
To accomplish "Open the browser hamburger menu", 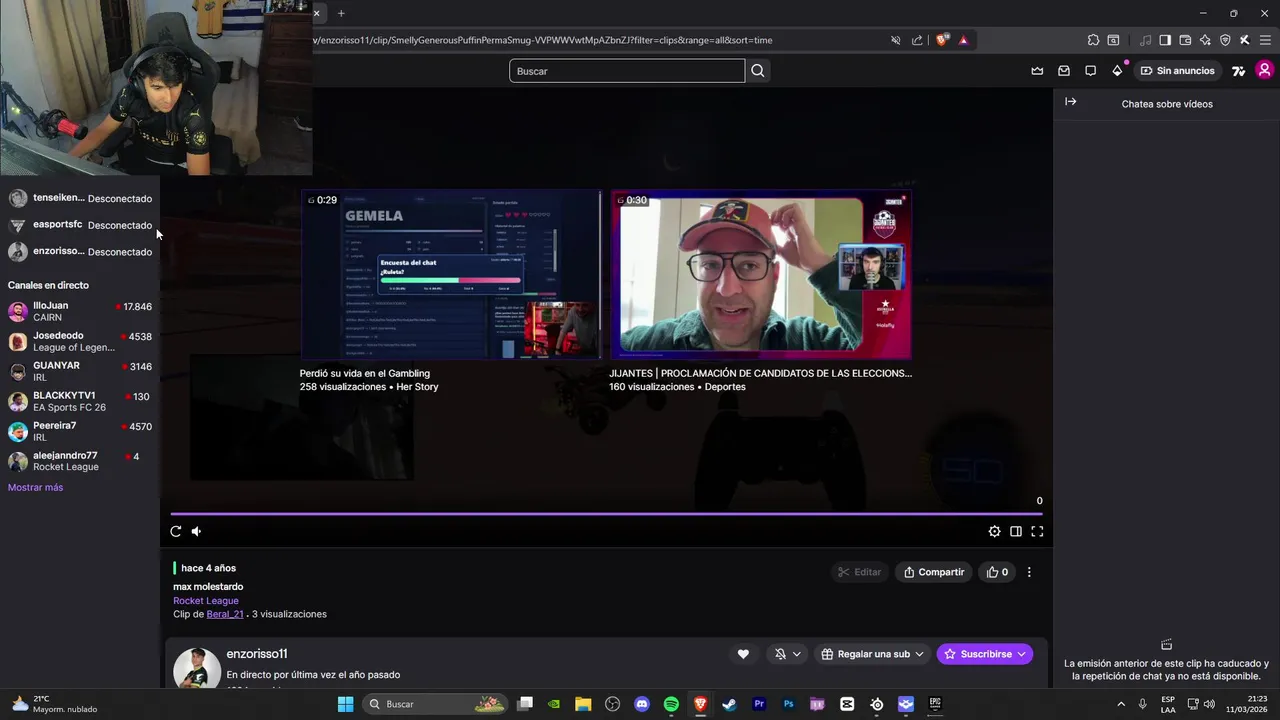I will coord(1265,40).
